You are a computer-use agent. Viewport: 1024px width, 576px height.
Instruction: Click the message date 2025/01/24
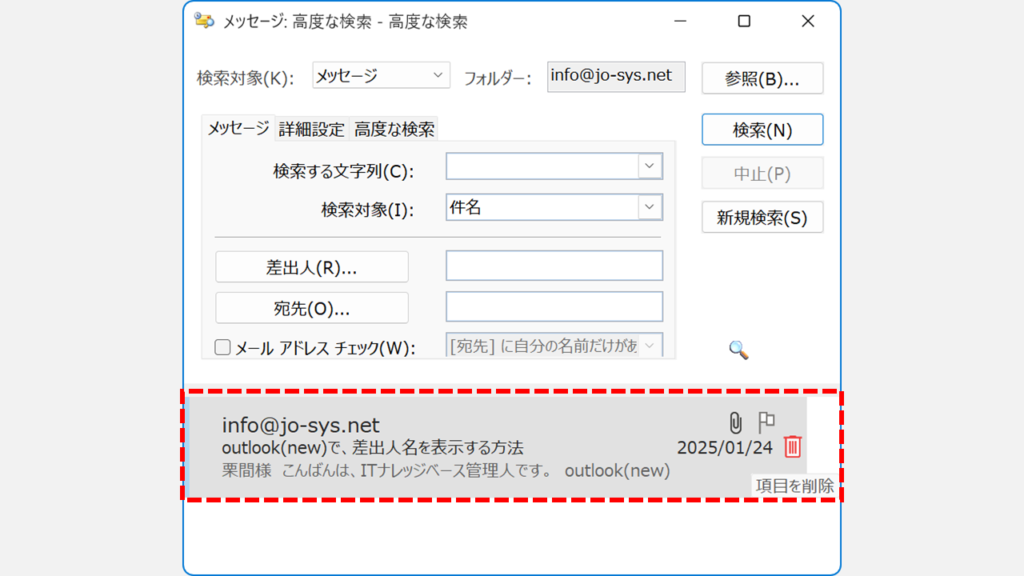click(x=724, y=447)
